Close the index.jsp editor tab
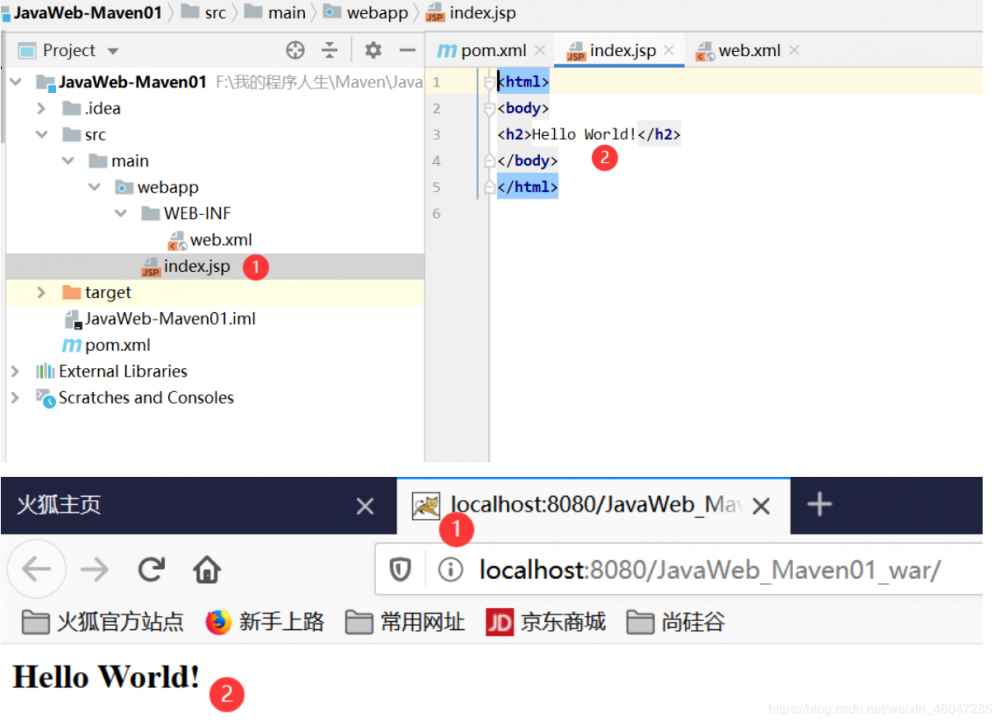Screen dimensions: 1000x724 [668, 50]
